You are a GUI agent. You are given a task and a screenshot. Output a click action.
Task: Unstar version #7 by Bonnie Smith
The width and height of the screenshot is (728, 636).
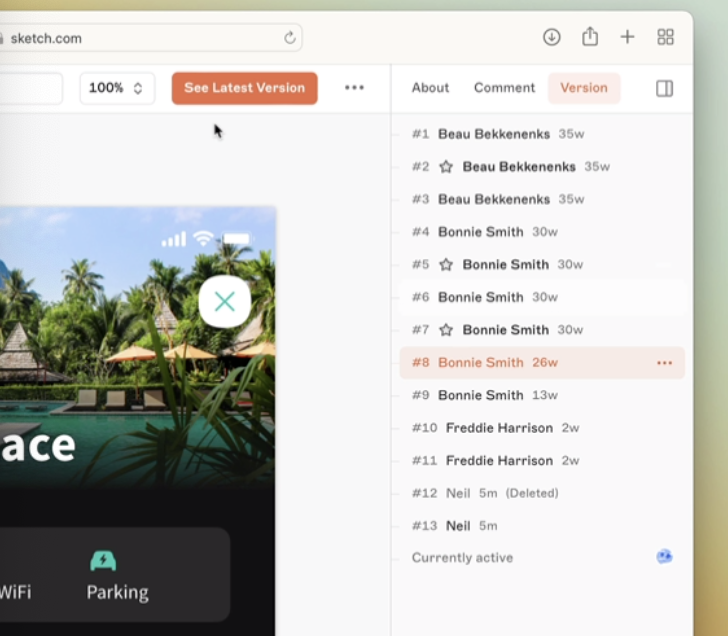point(446,330)
